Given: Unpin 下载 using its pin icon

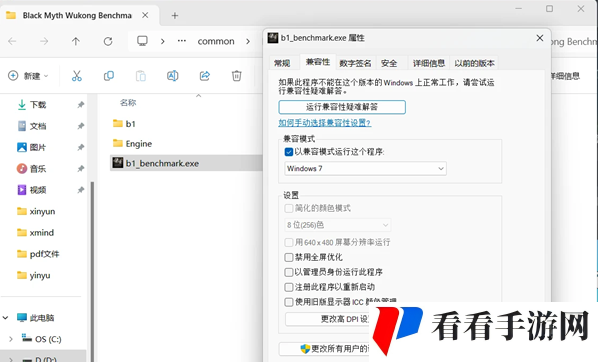Looking at the screenshot, I should click(81, 105).
